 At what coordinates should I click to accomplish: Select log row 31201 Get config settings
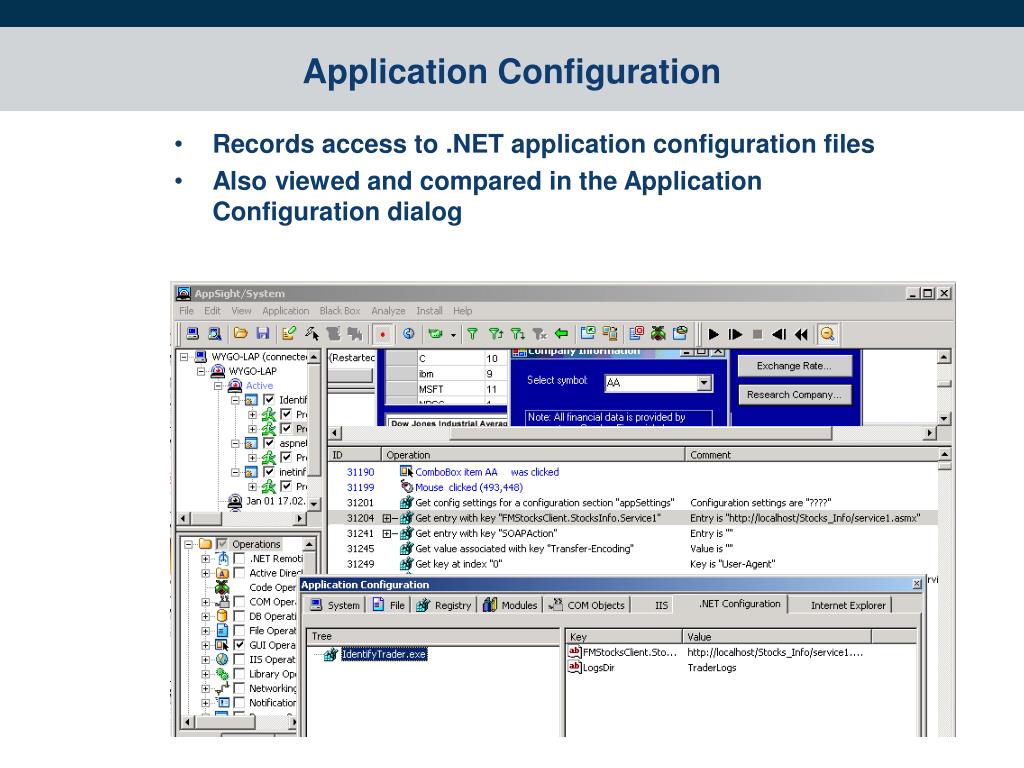point(632,503)
